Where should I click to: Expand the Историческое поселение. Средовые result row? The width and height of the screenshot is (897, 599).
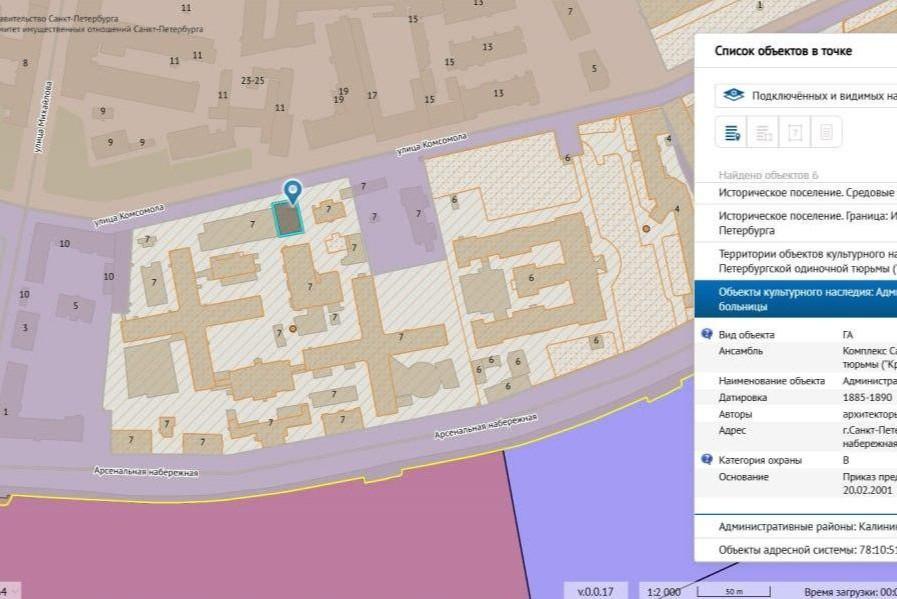pos(796,193)
